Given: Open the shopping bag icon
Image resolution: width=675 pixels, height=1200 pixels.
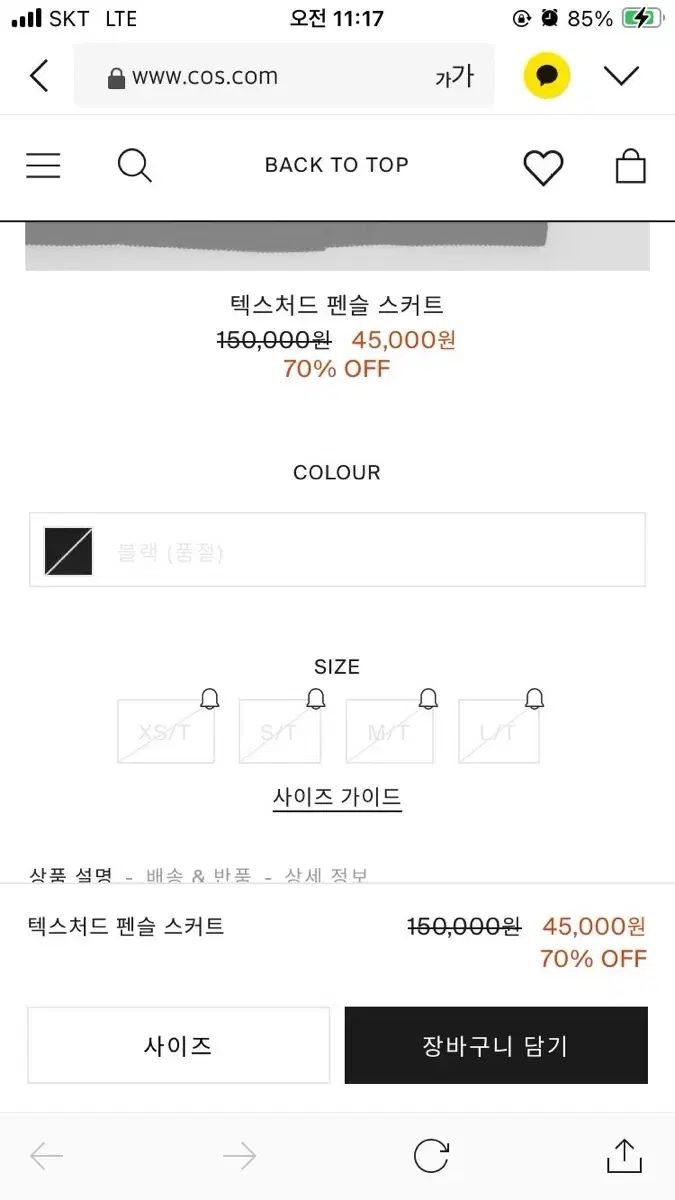Looking at the screenshot, I should coord(630,166).
